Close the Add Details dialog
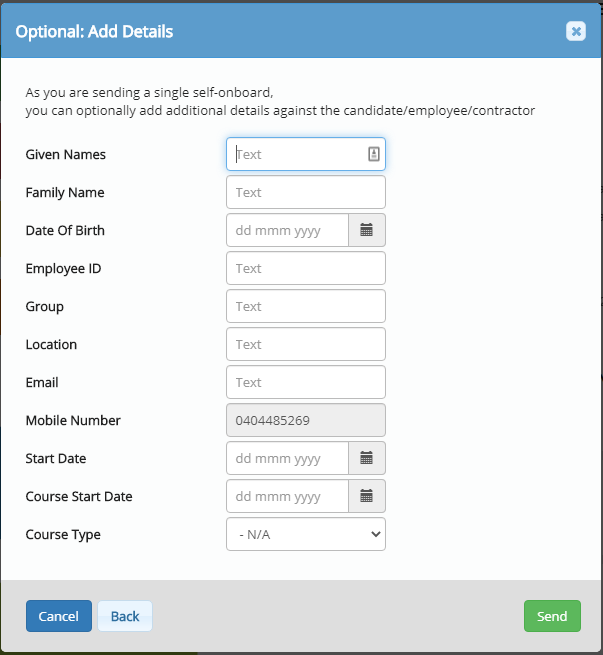 click(x=576, y=31)
